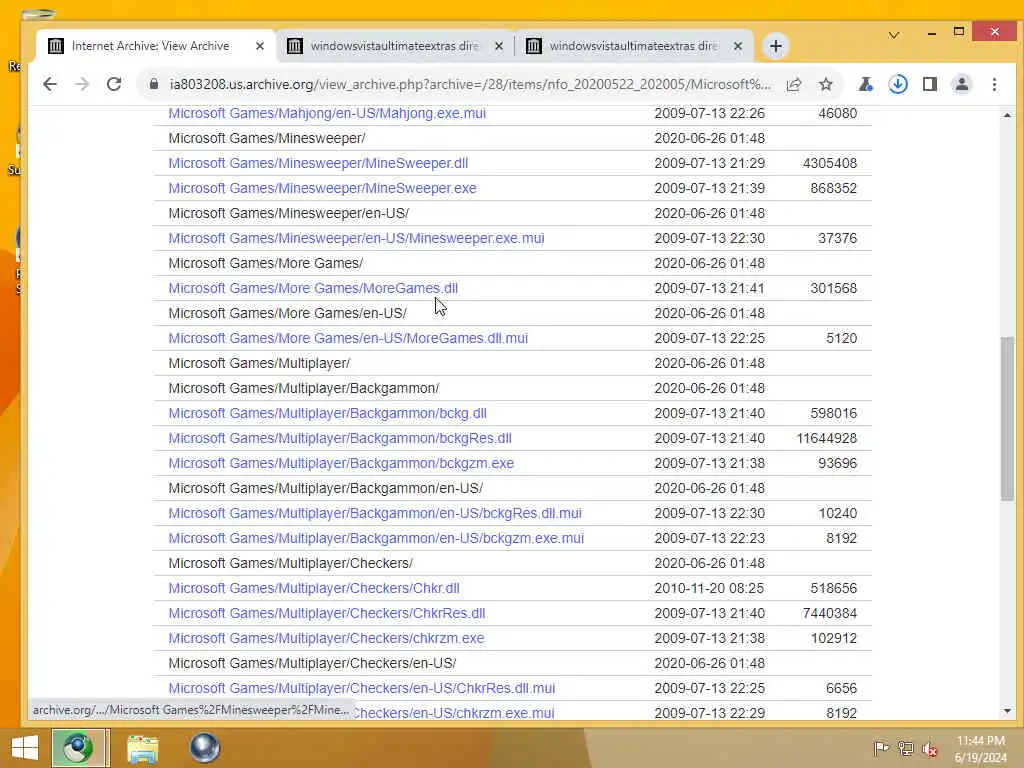Click the 'Microsoft Games/Multiplayer/Checkers/' row text
Viewport: 1024px width, 768px height.
click(x=291, y=563)
